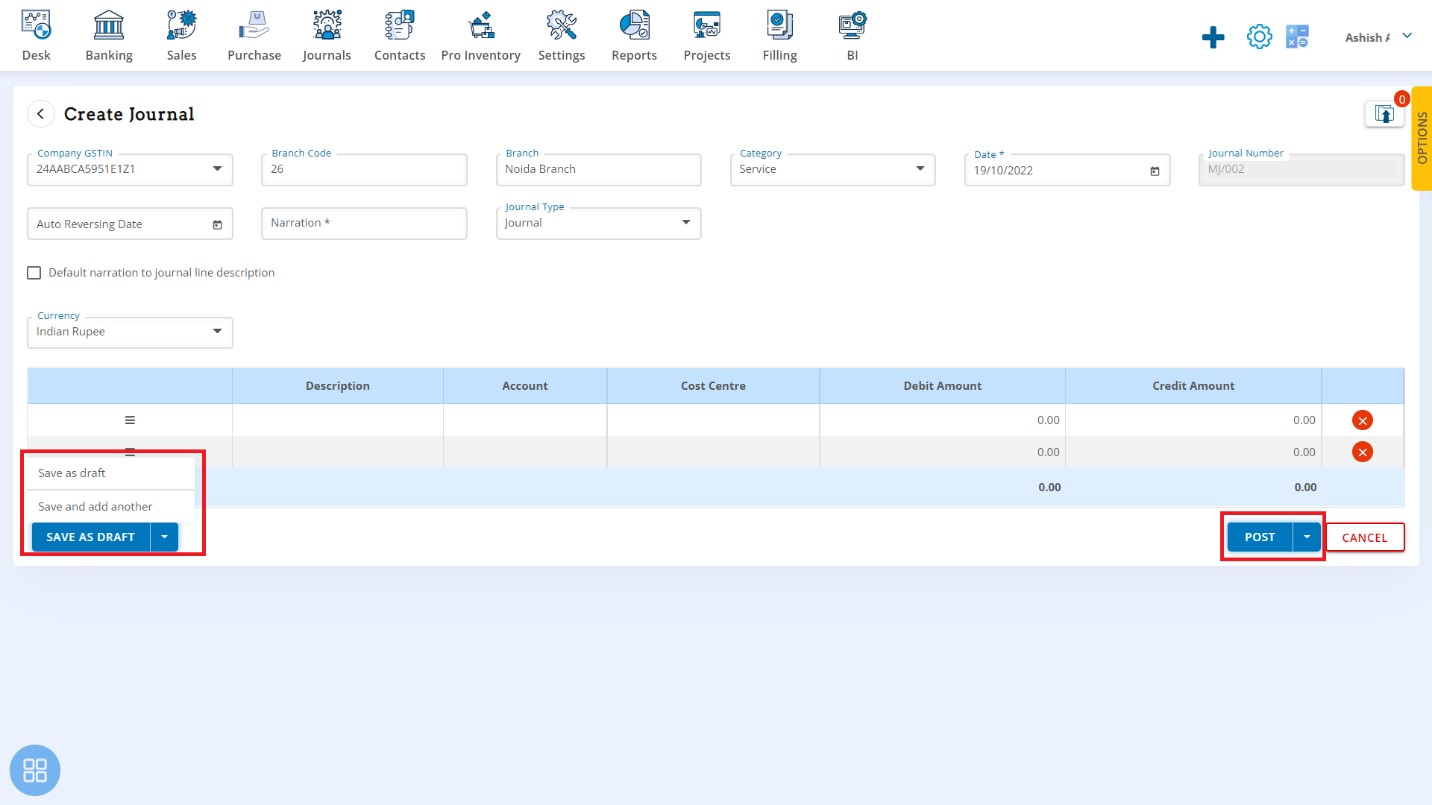
Task: Open the Reports module
Action: [634, 36]
